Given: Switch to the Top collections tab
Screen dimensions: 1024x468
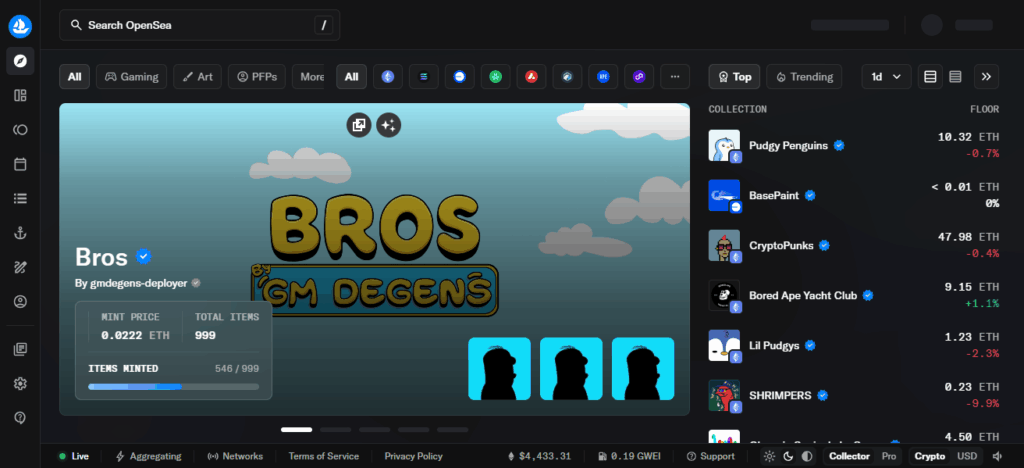Looking at the screenshot, I should pyautogui.click(x=734, y=76).
